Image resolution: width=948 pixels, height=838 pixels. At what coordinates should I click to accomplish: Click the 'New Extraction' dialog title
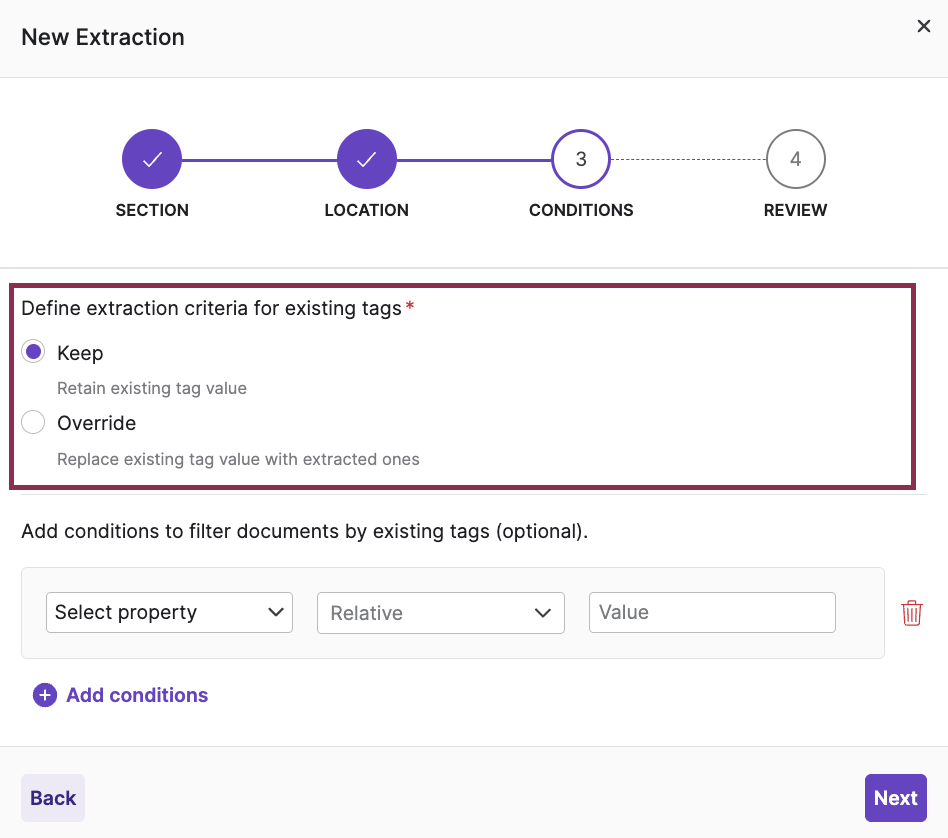pos(103,37)
